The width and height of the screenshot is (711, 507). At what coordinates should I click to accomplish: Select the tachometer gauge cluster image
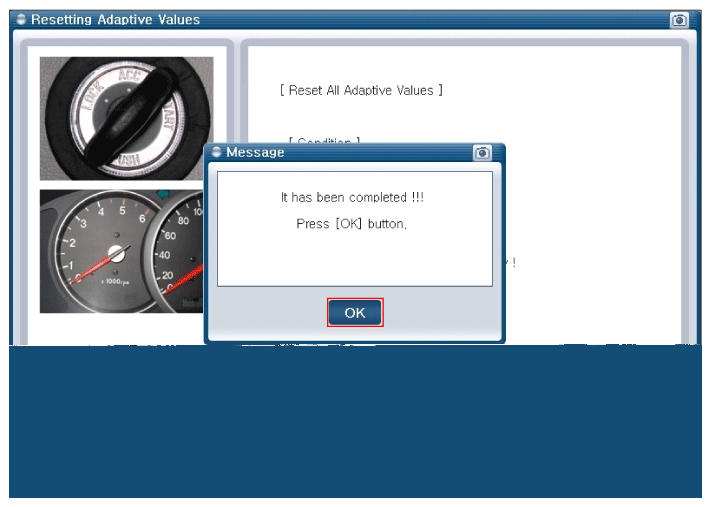(x=122, y=250)
